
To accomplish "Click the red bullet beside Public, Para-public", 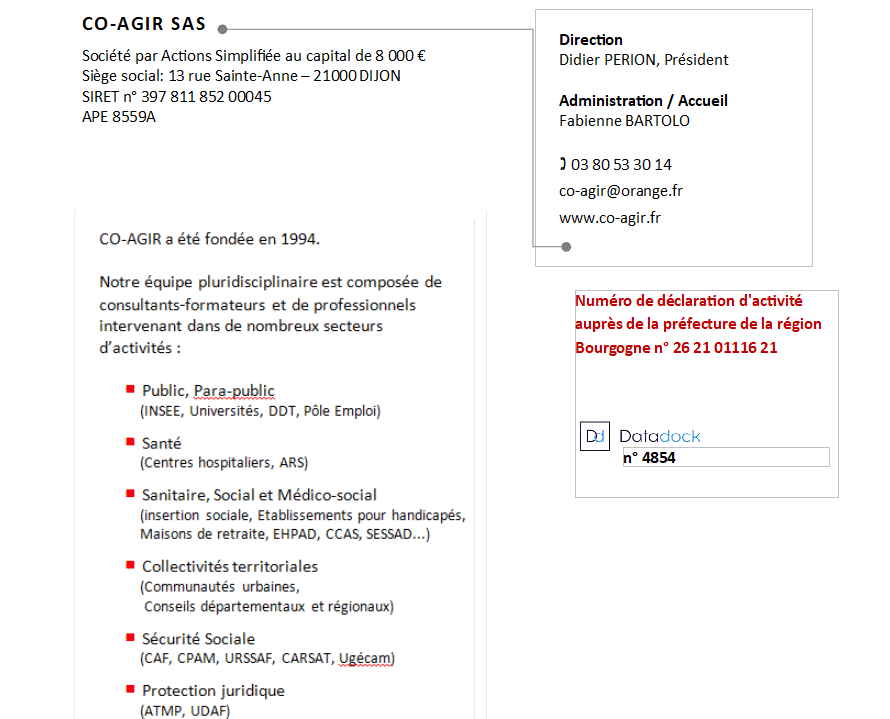I will click(x=130, y=389).
